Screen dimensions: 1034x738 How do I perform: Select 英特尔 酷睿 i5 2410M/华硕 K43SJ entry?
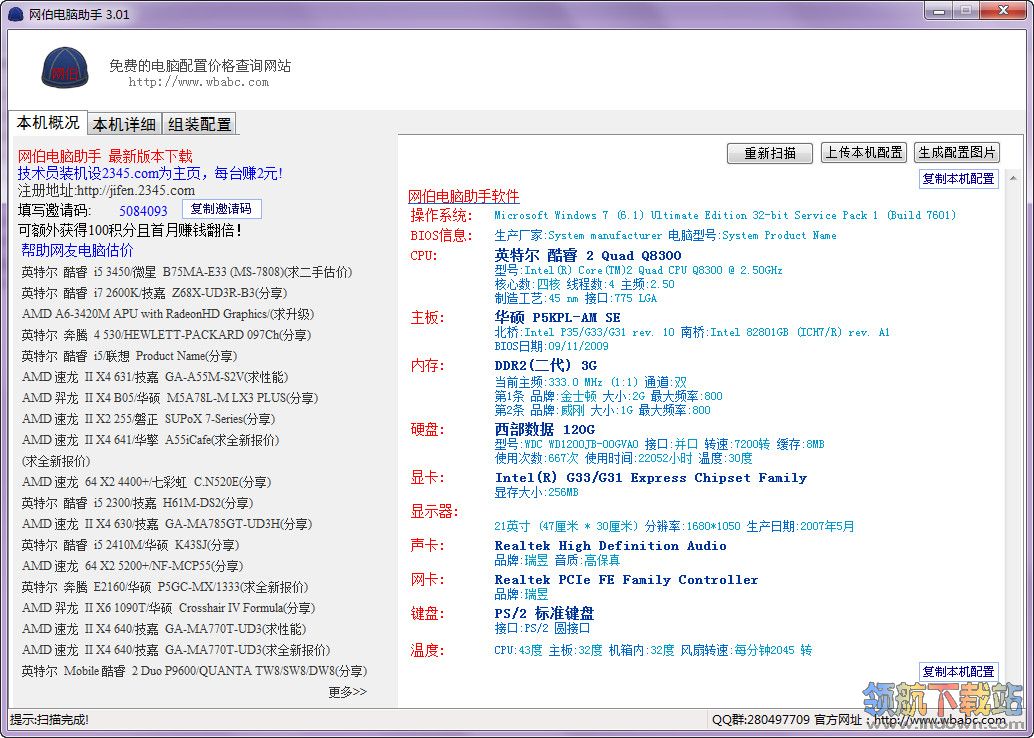(130, 545)
